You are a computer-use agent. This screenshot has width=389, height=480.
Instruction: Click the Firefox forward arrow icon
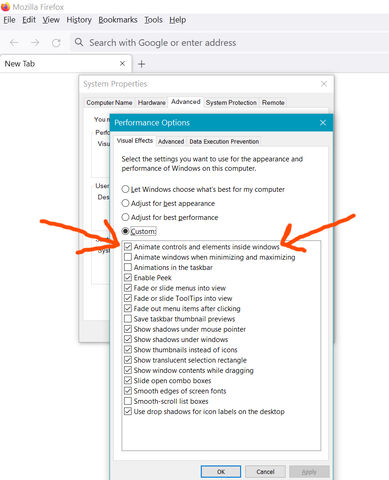35,43
